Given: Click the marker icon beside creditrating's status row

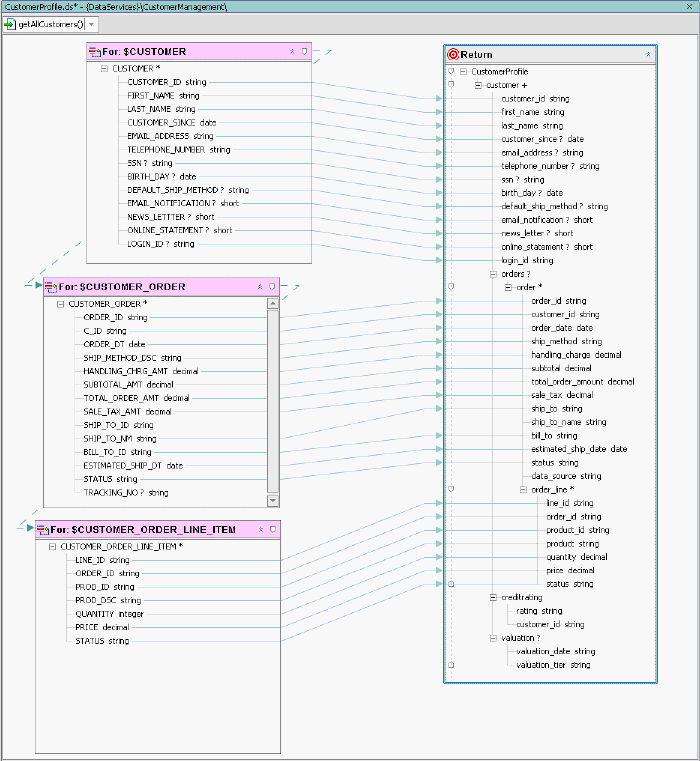Looking at the screenshot, I should pos(451,584).
